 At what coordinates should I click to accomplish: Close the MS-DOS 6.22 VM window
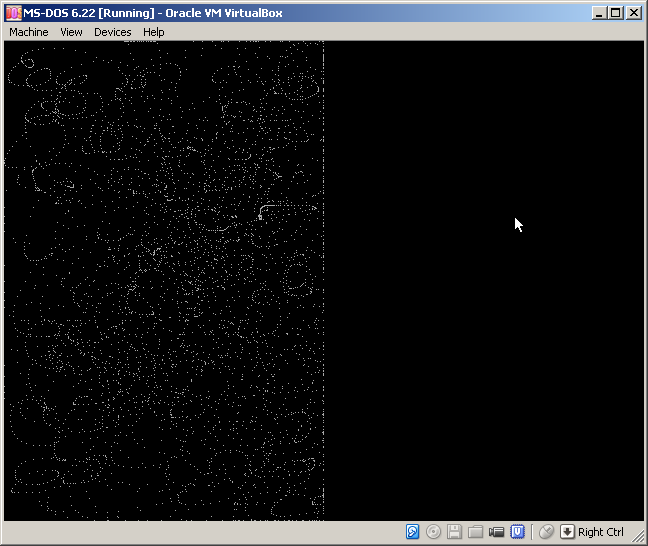(634, 13)
